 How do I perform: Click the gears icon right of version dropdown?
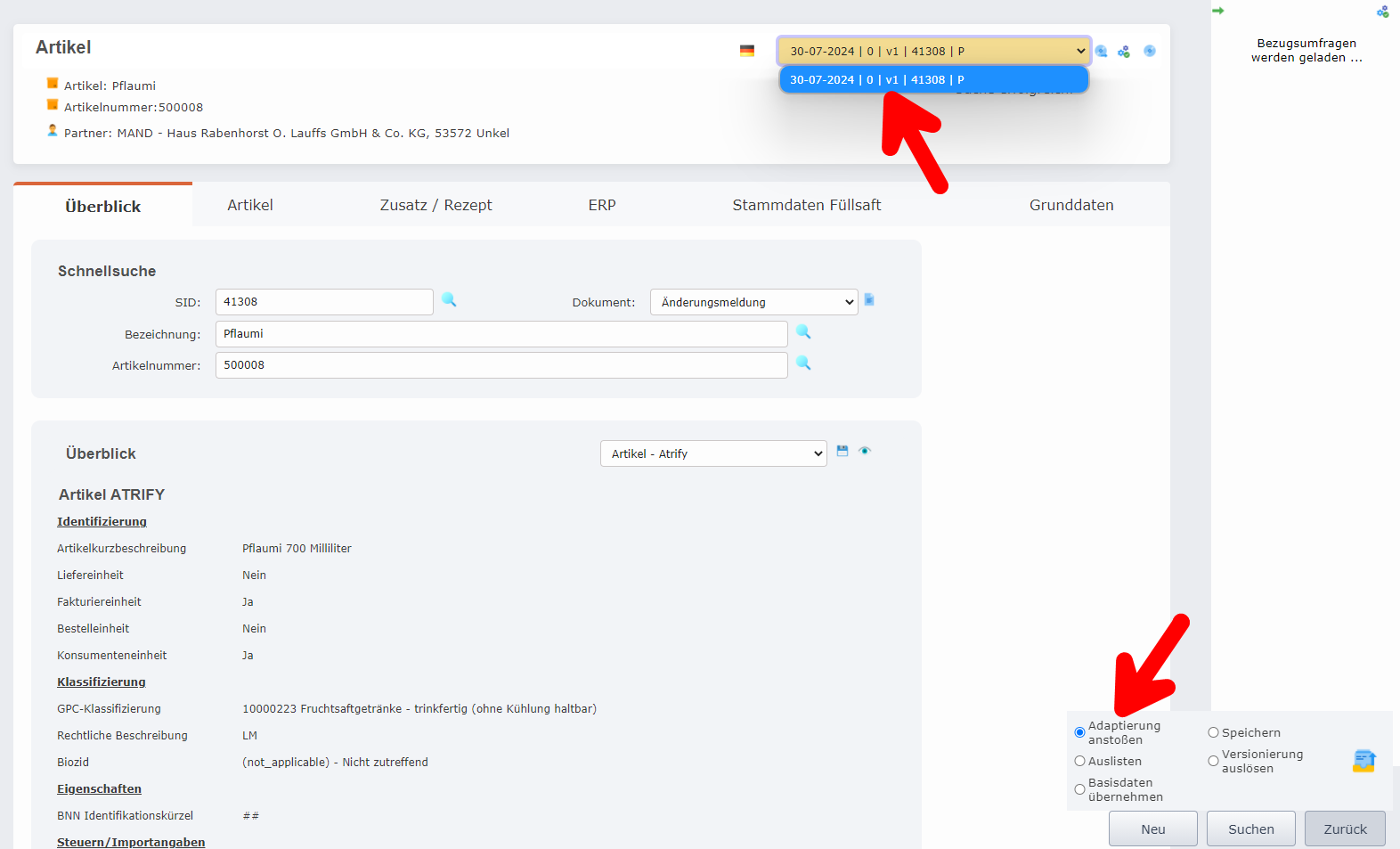(x=1124, y=52)
